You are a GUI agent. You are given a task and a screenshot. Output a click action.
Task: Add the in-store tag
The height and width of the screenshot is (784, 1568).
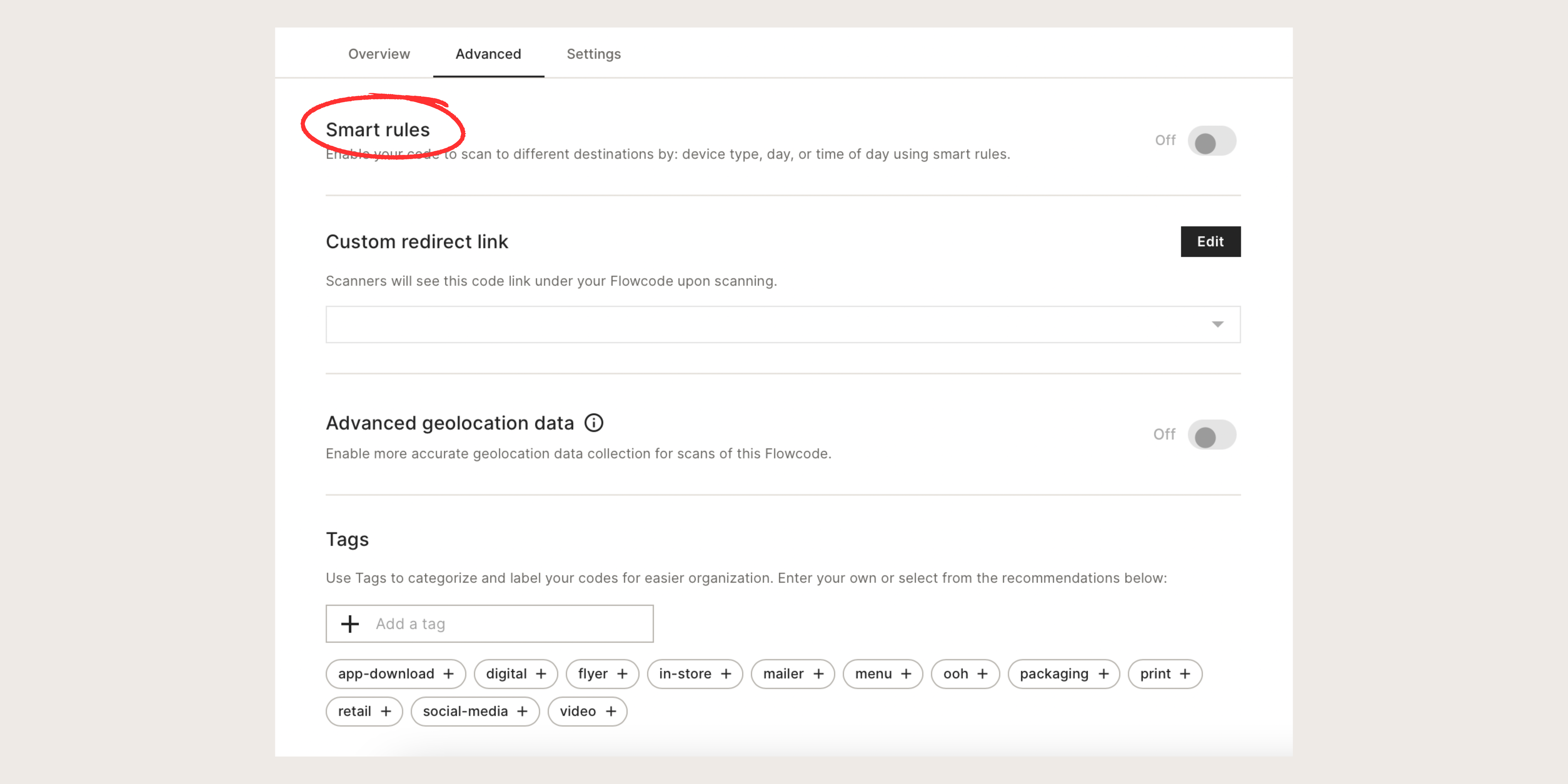(694, 674)
